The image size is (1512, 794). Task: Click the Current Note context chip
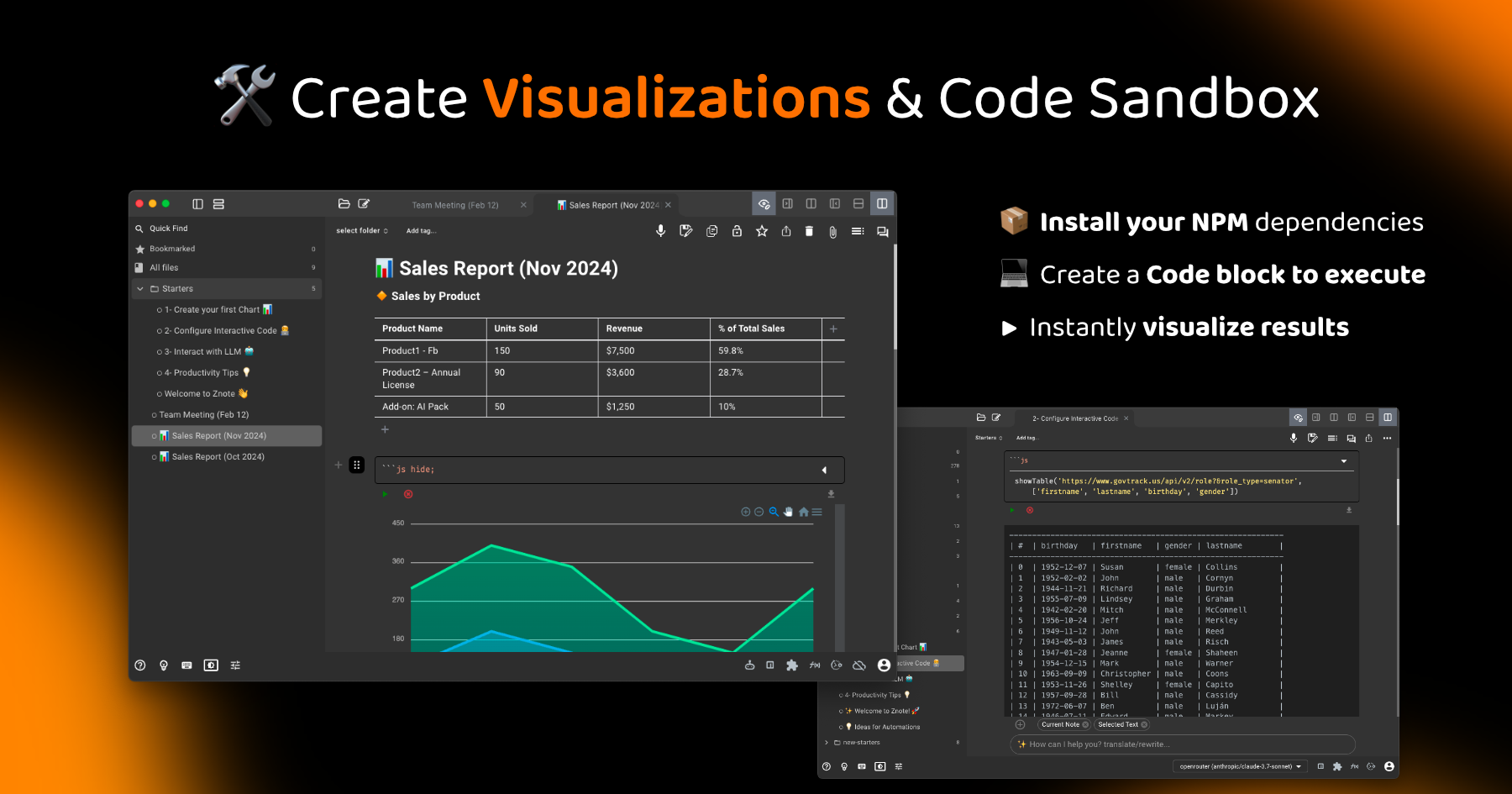tap(1064, 724)
